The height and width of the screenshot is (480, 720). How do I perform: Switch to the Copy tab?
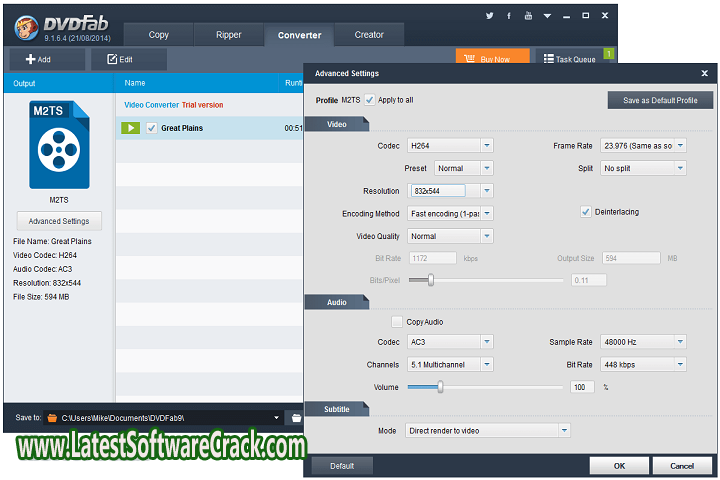click(x=158, y=35)
